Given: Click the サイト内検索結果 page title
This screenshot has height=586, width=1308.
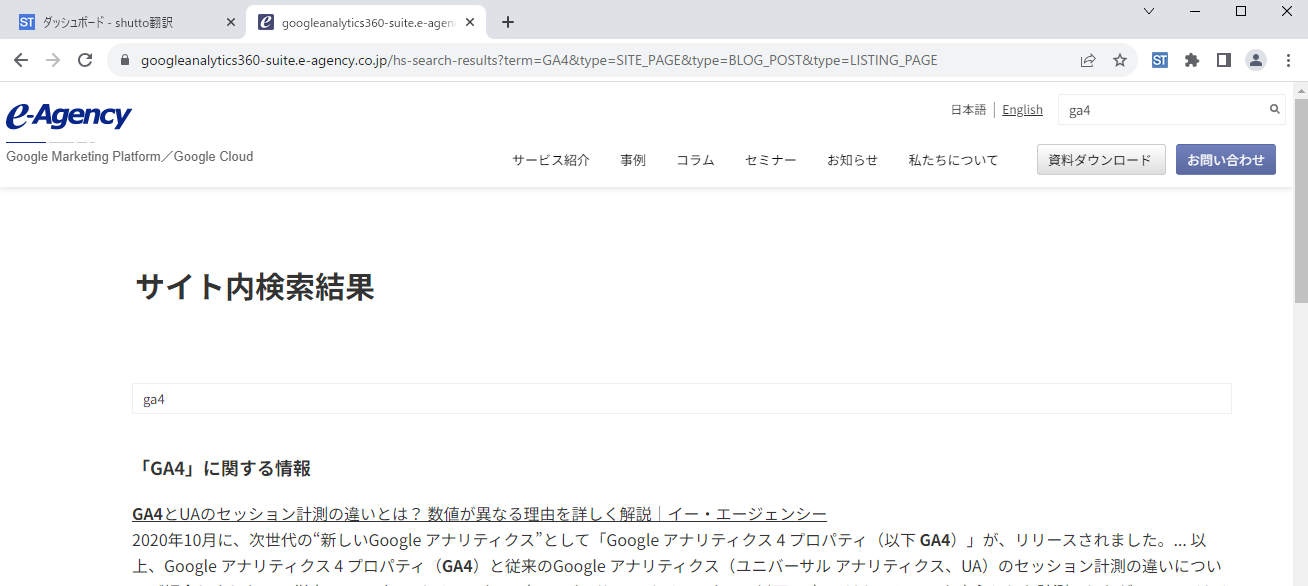Looking at the screenshot, I should pyautogui.click(x=255, y=288).
